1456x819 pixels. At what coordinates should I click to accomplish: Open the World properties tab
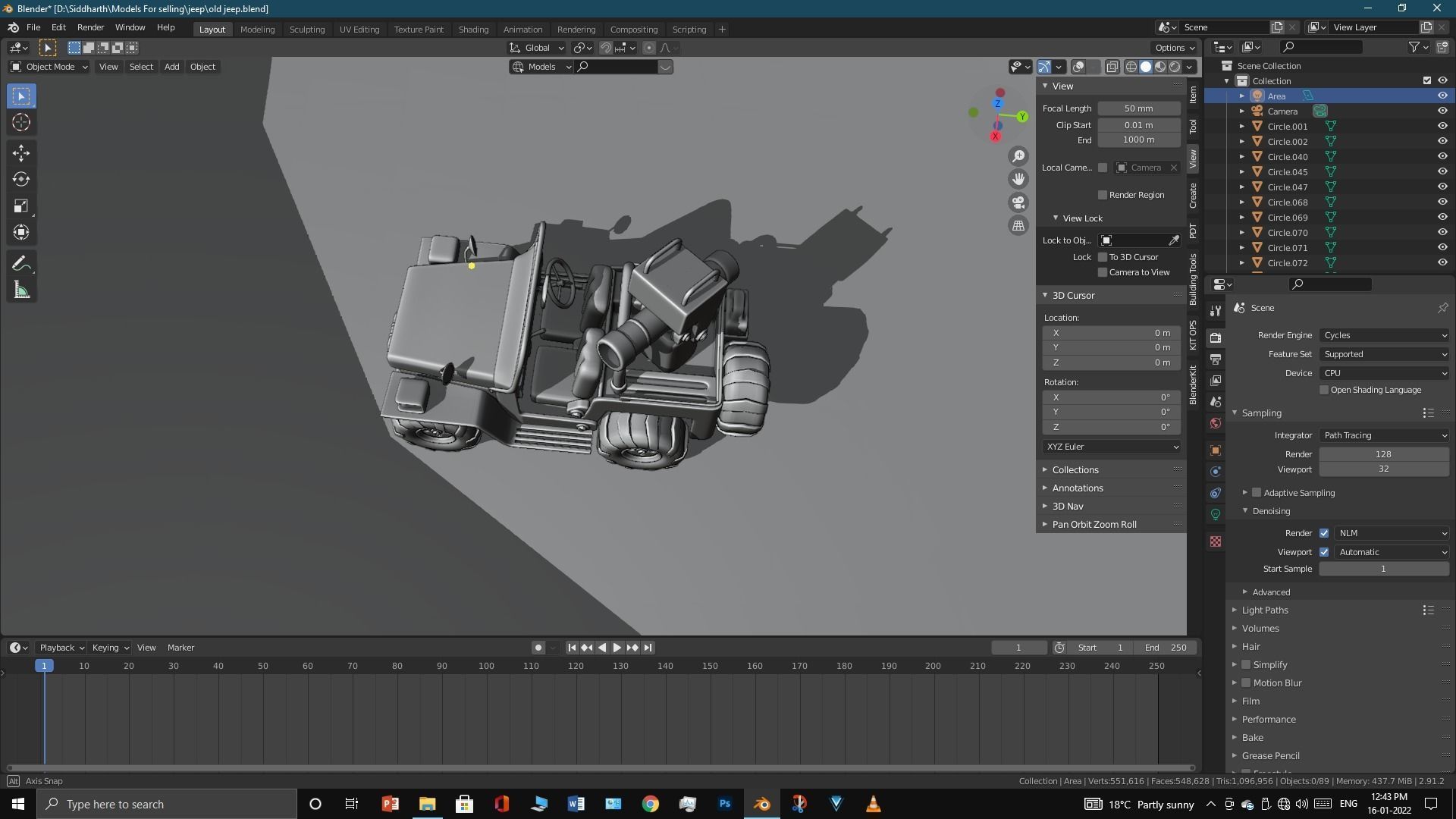coord(1216,423)
